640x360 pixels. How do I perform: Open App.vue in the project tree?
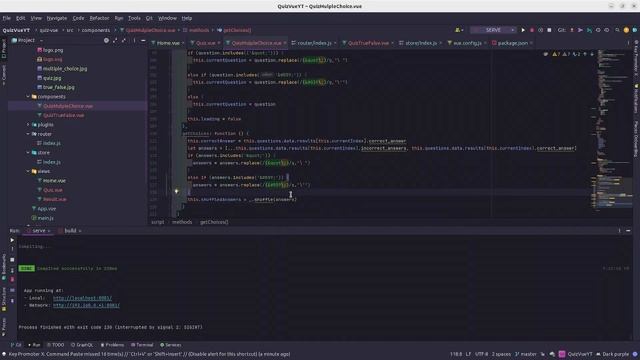tap(47, 209)
